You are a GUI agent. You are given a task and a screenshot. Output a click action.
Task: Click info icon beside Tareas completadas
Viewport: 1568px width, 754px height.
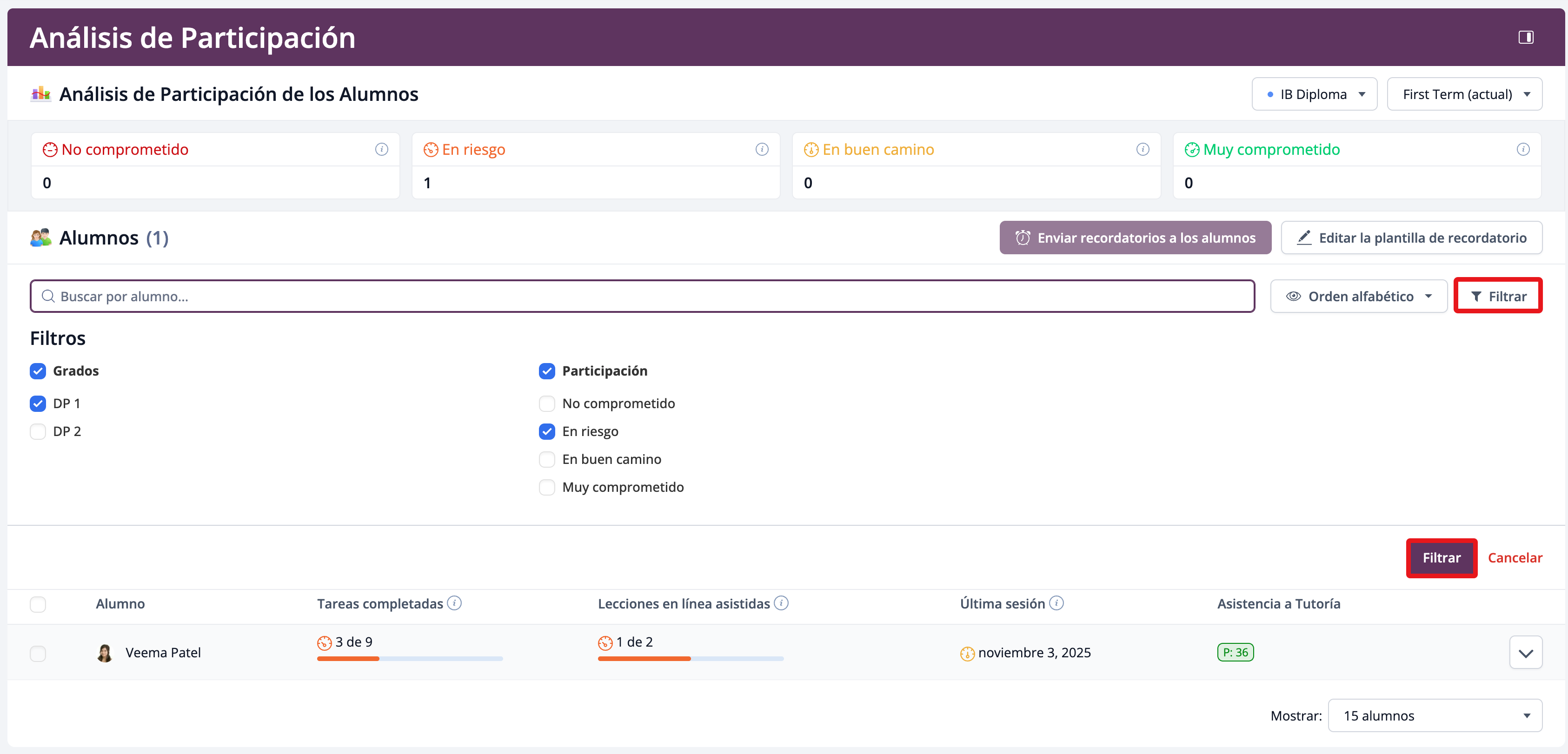[x=454, y=603]
